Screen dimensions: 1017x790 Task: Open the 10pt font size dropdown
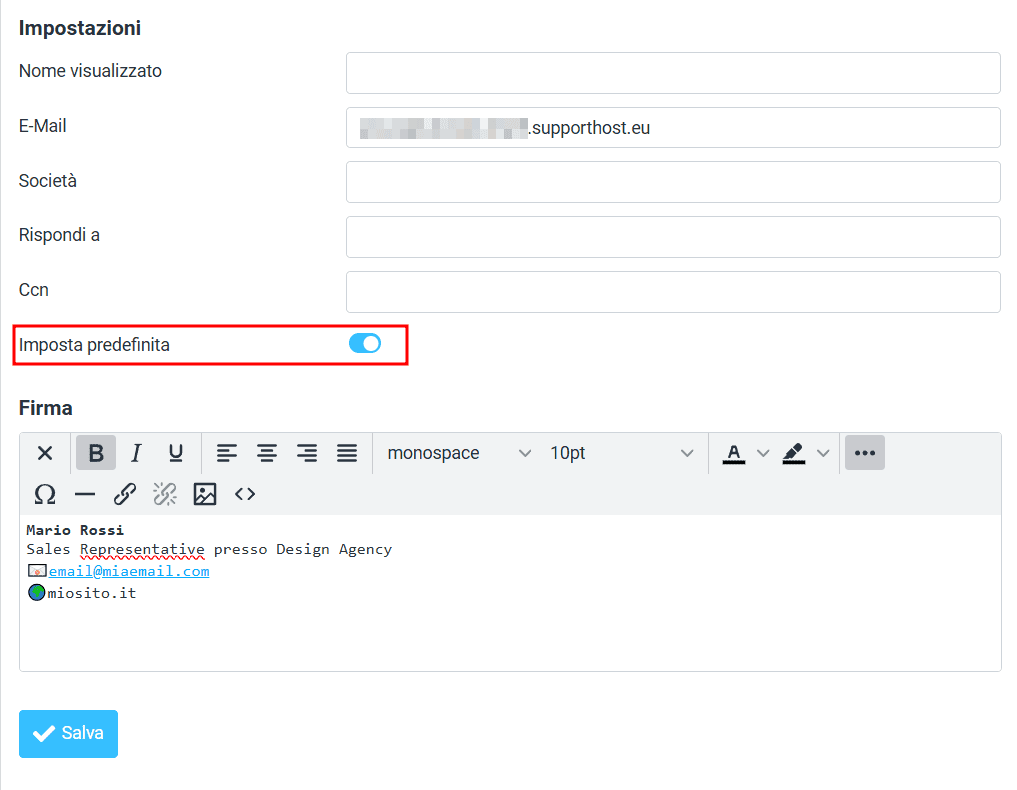pos(621,453)
